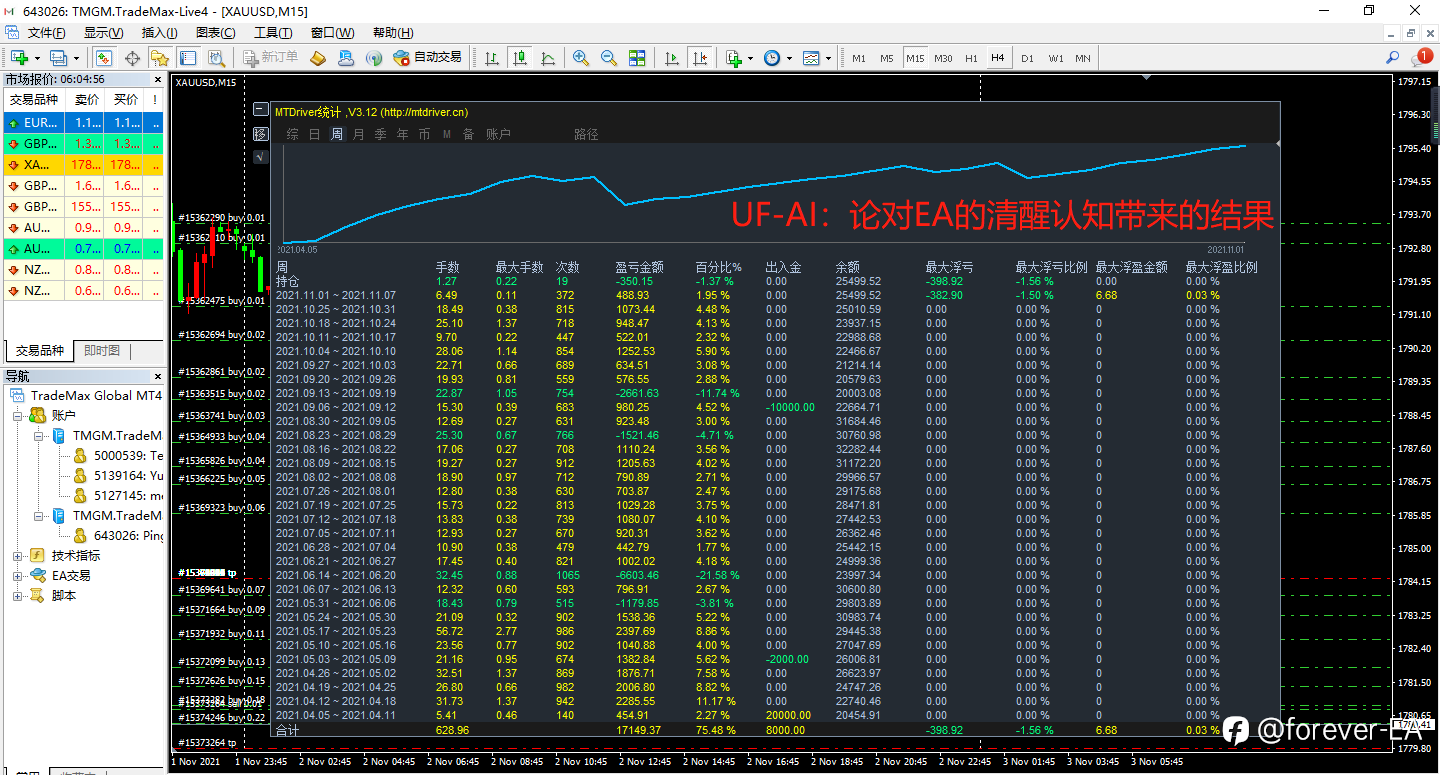Switch chart to line chart display
The height and width of the screenshot is (775, 1440).
pyautogui.click(x=548, y=58)
